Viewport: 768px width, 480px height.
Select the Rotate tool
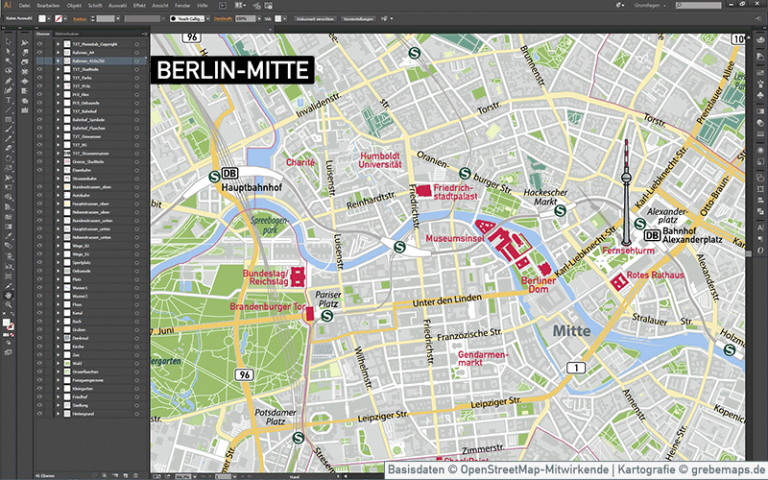(8, 159)
